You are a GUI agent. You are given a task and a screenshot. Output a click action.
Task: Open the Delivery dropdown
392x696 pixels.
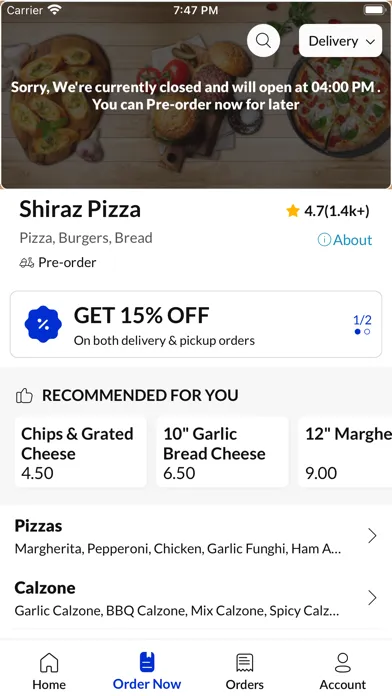pyautogui.click(x=341, y=41)
